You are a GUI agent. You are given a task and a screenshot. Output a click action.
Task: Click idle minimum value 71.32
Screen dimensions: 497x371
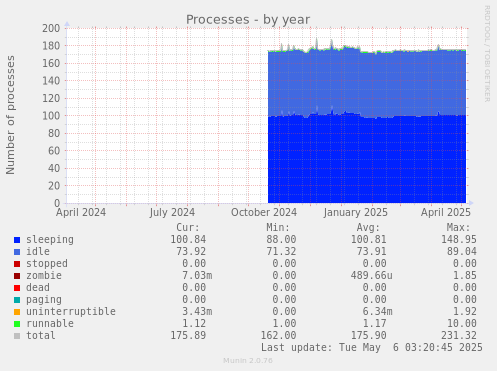pyautogui.click(x=281, y=252)
